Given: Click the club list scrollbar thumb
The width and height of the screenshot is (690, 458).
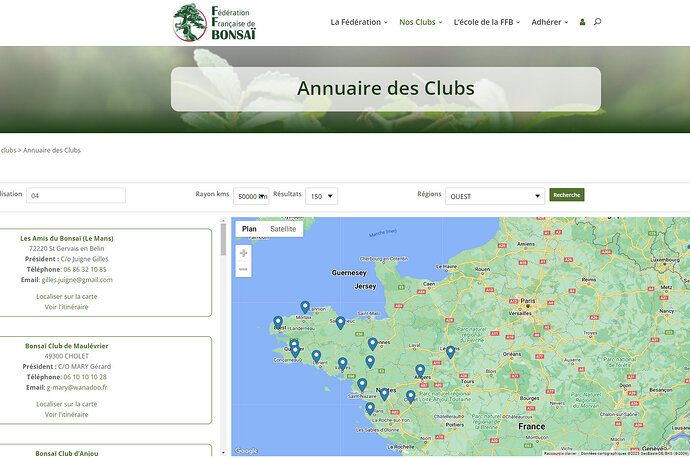Looking at the screenshot, I should point(223,239).
